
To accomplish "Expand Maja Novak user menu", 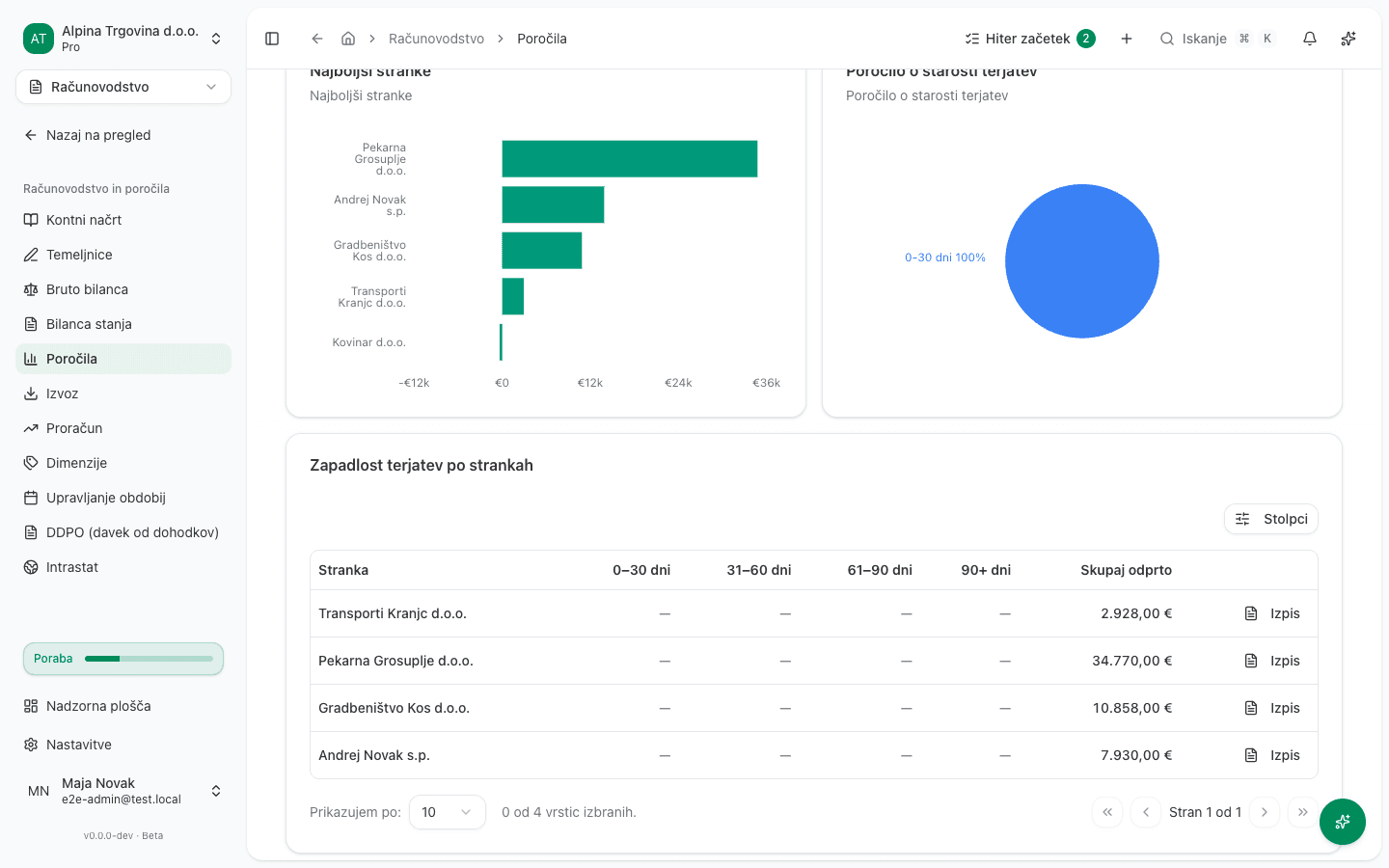I will (123, 791).
